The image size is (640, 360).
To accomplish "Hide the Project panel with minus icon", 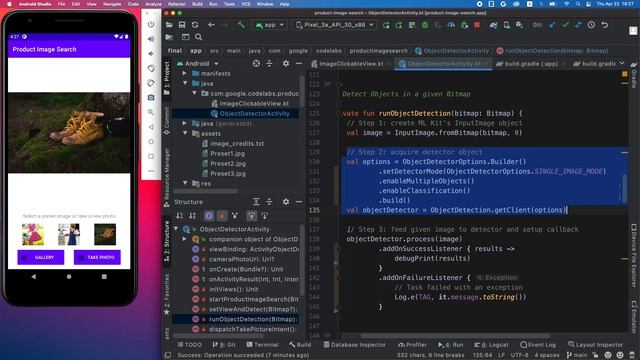I will click(x=299, y=63).
